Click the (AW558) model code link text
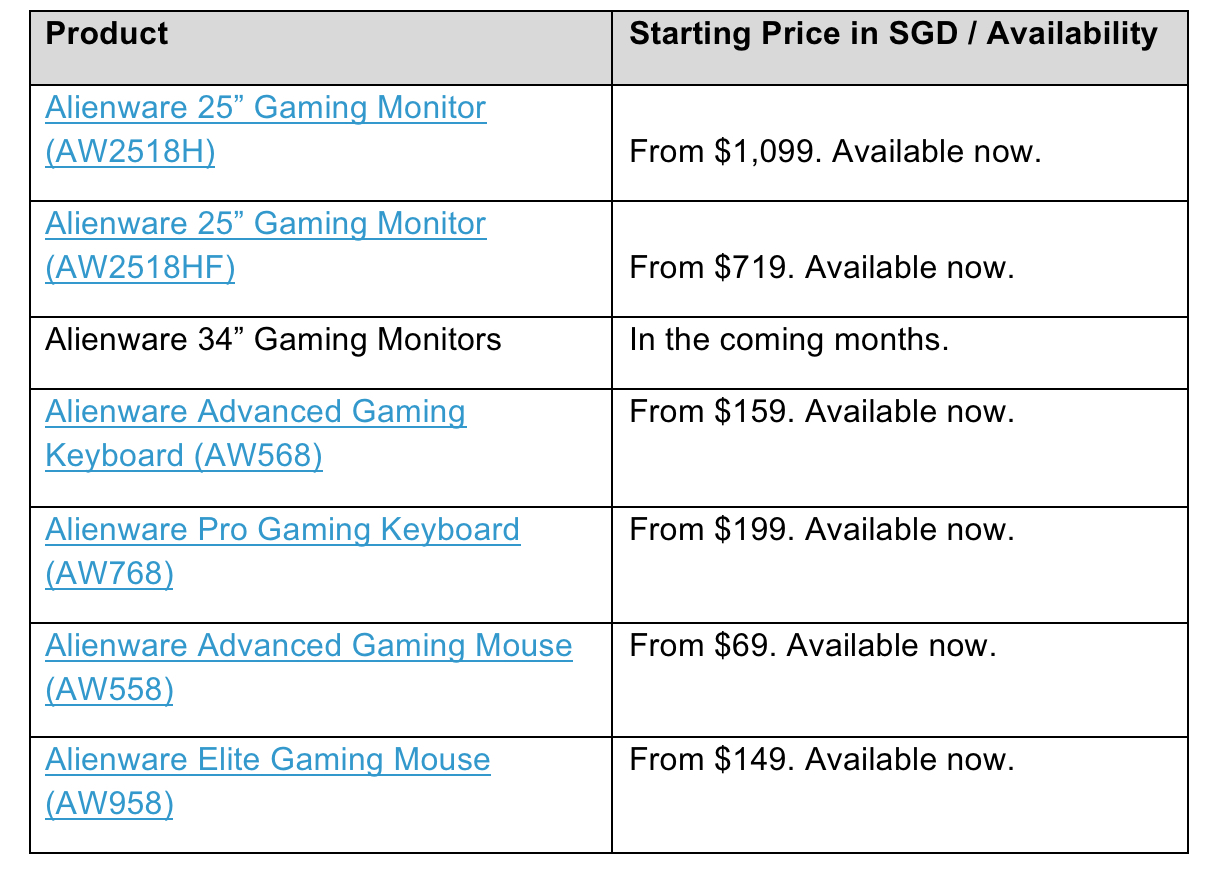This screenshot has width=1208, height=871. tap(109, 690)
